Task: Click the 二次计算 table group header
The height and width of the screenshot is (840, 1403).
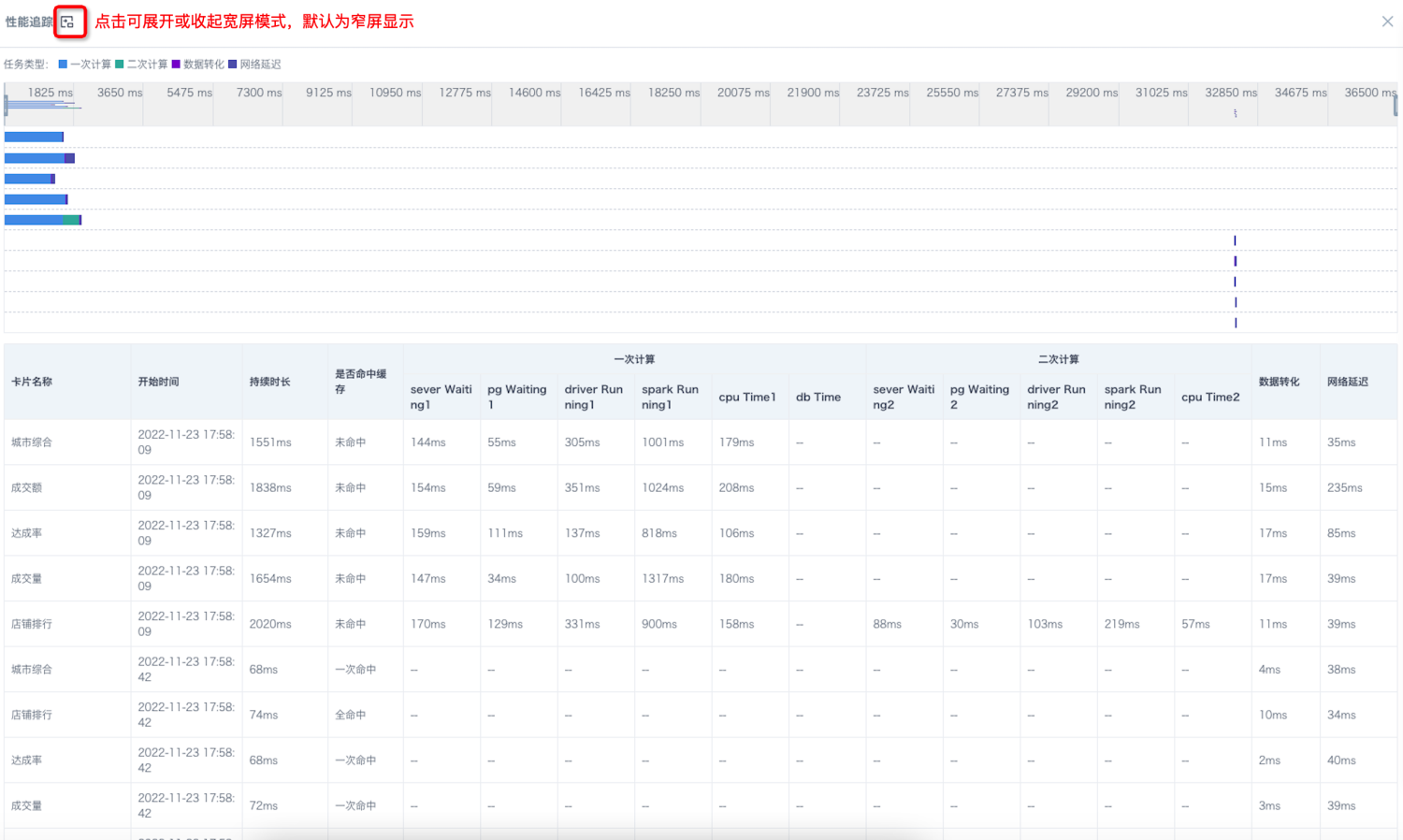Action: tap(1058, 359)
